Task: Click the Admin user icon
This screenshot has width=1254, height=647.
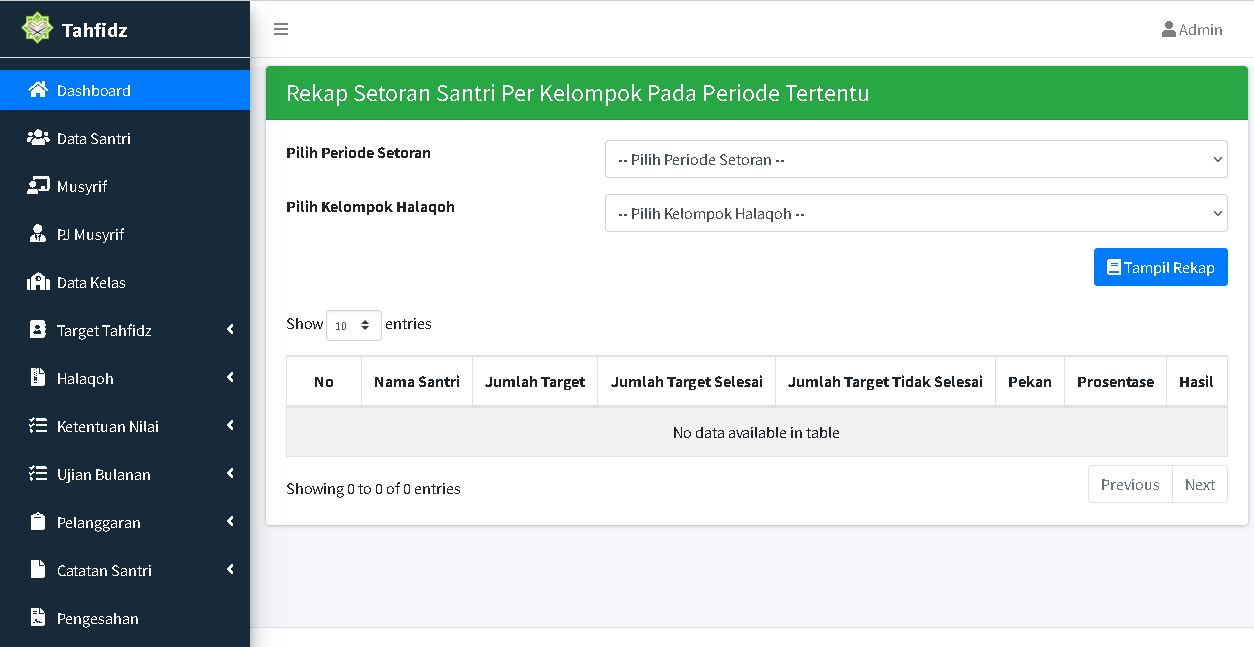Action: (x=1168, y=29)
